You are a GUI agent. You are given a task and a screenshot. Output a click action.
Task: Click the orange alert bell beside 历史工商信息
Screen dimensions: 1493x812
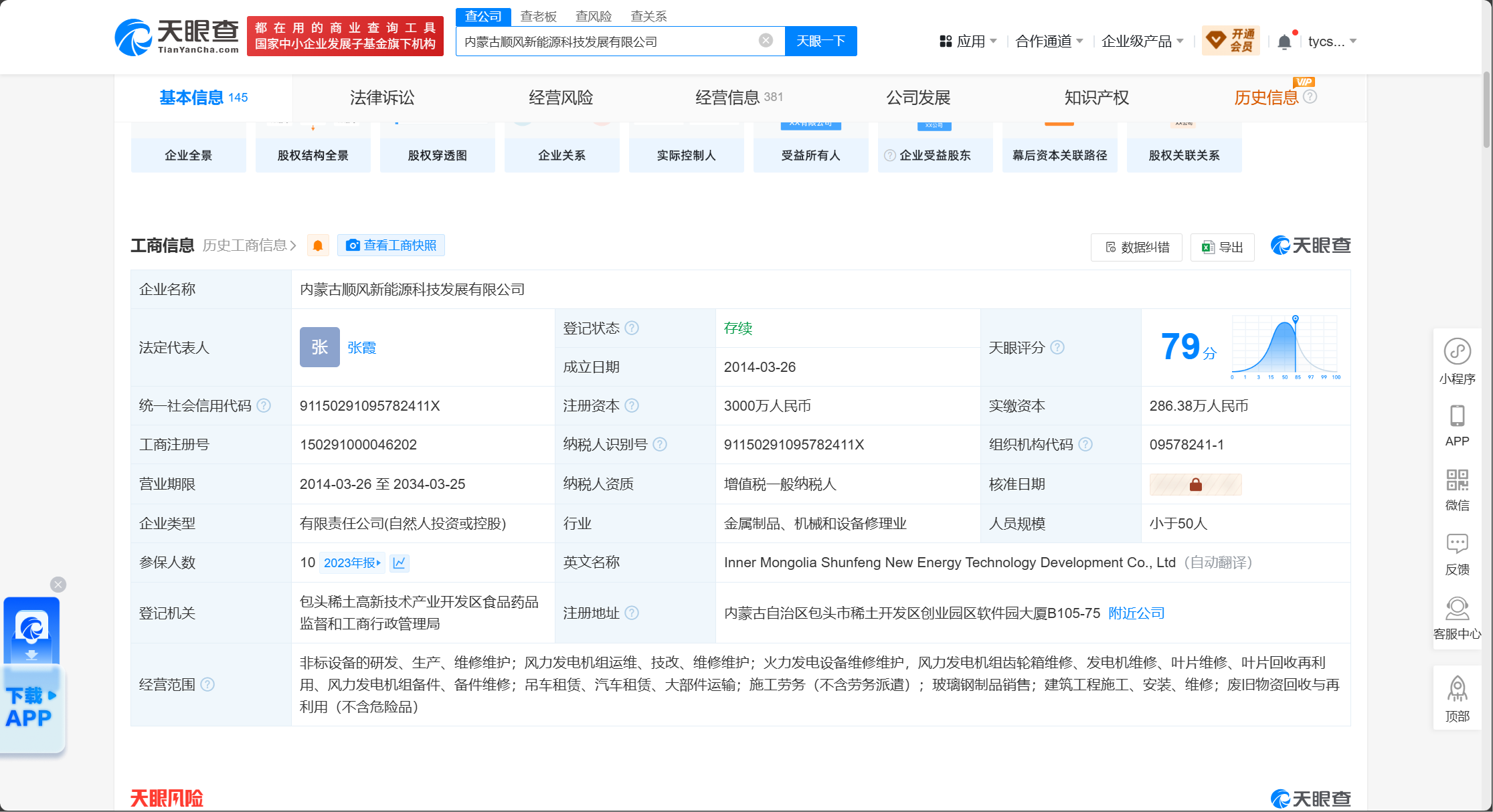318,245
